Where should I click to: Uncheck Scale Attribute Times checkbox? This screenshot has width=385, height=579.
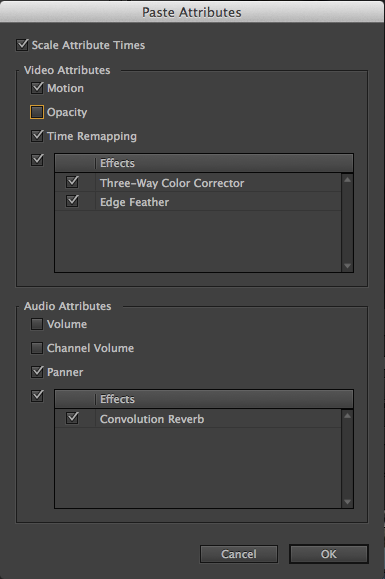tap(22, 45)
